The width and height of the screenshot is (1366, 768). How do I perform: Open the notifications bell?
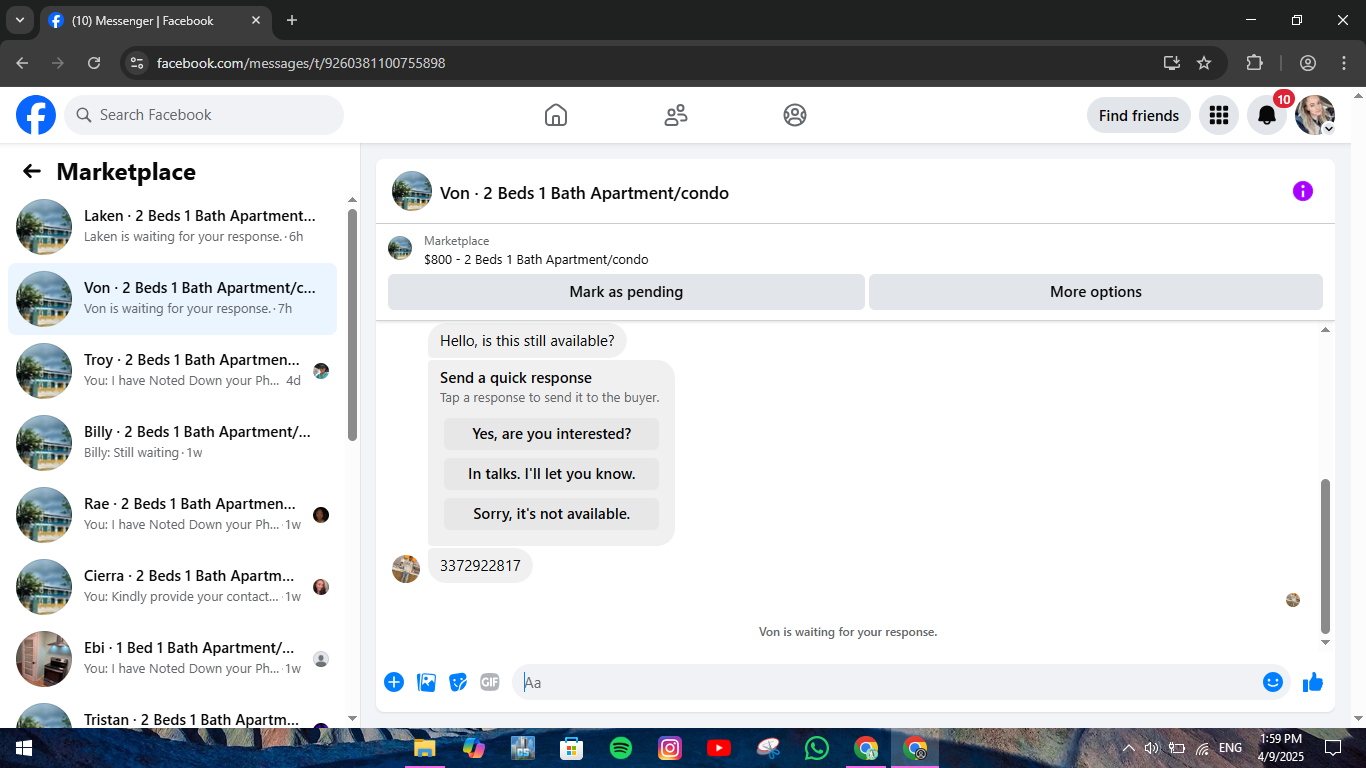1267,115
